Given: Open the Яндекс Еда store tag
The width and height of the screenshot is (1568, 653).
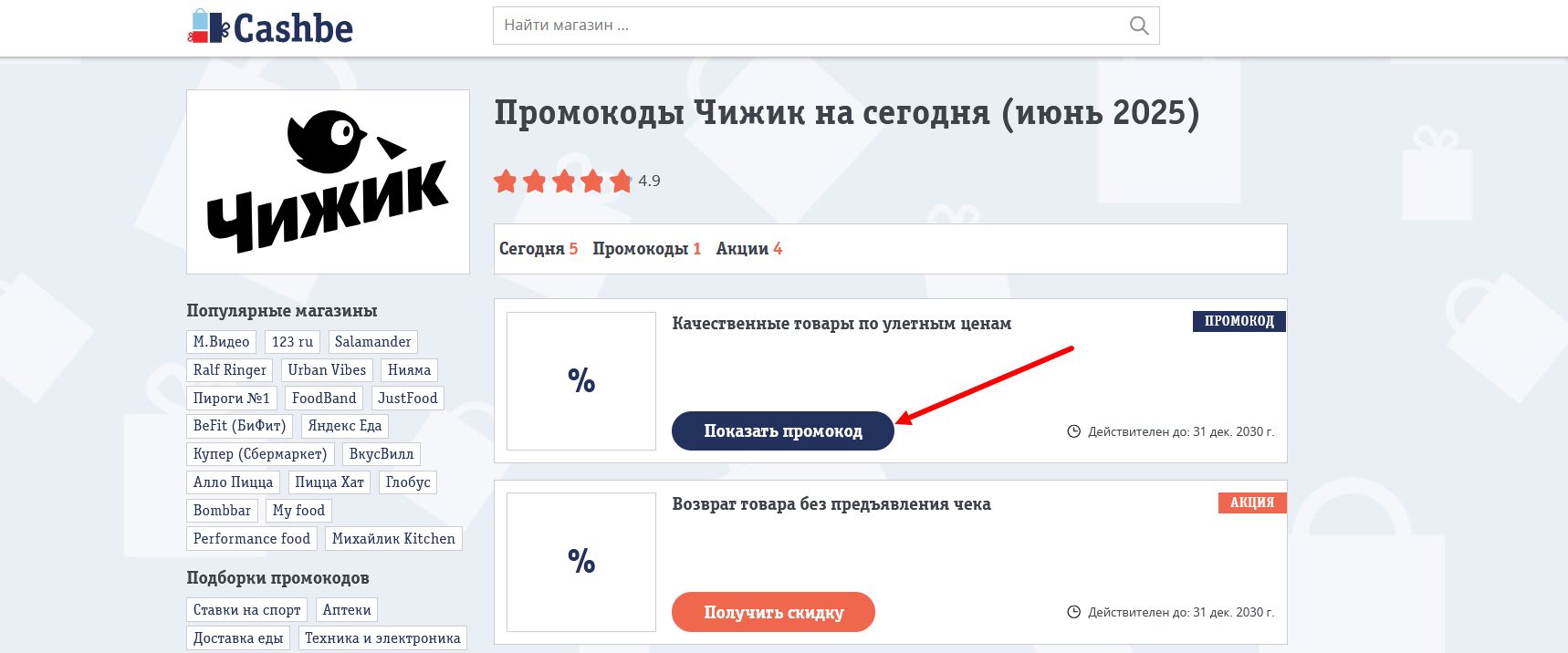Looking at the screenshot, I should coord(345,426).
